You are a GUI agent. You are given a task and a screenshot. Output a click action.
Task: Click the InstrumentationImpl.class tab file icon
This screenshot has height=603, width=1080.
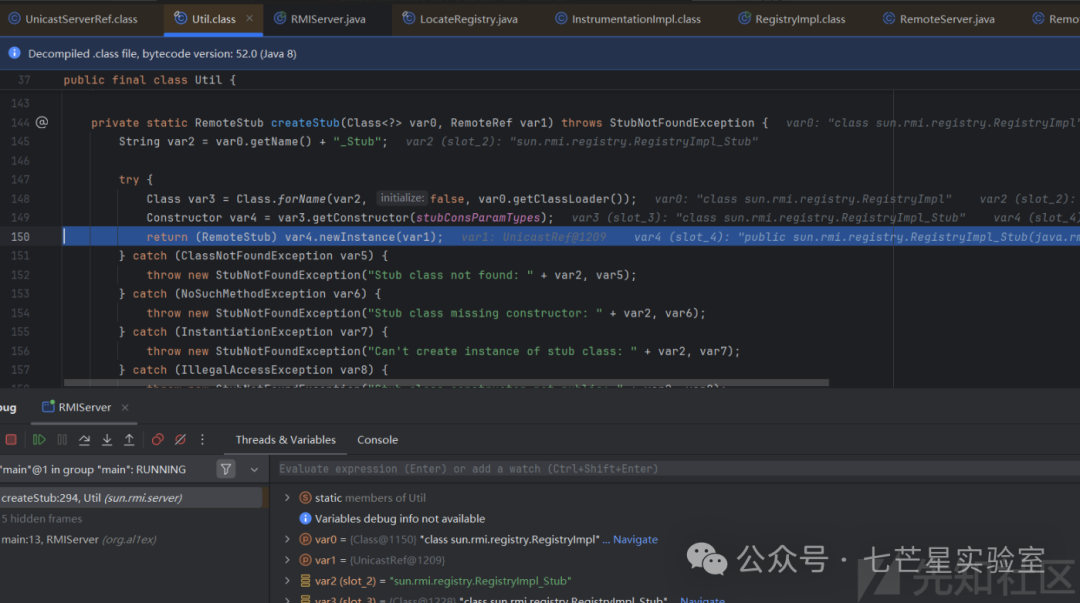(561, 19)
